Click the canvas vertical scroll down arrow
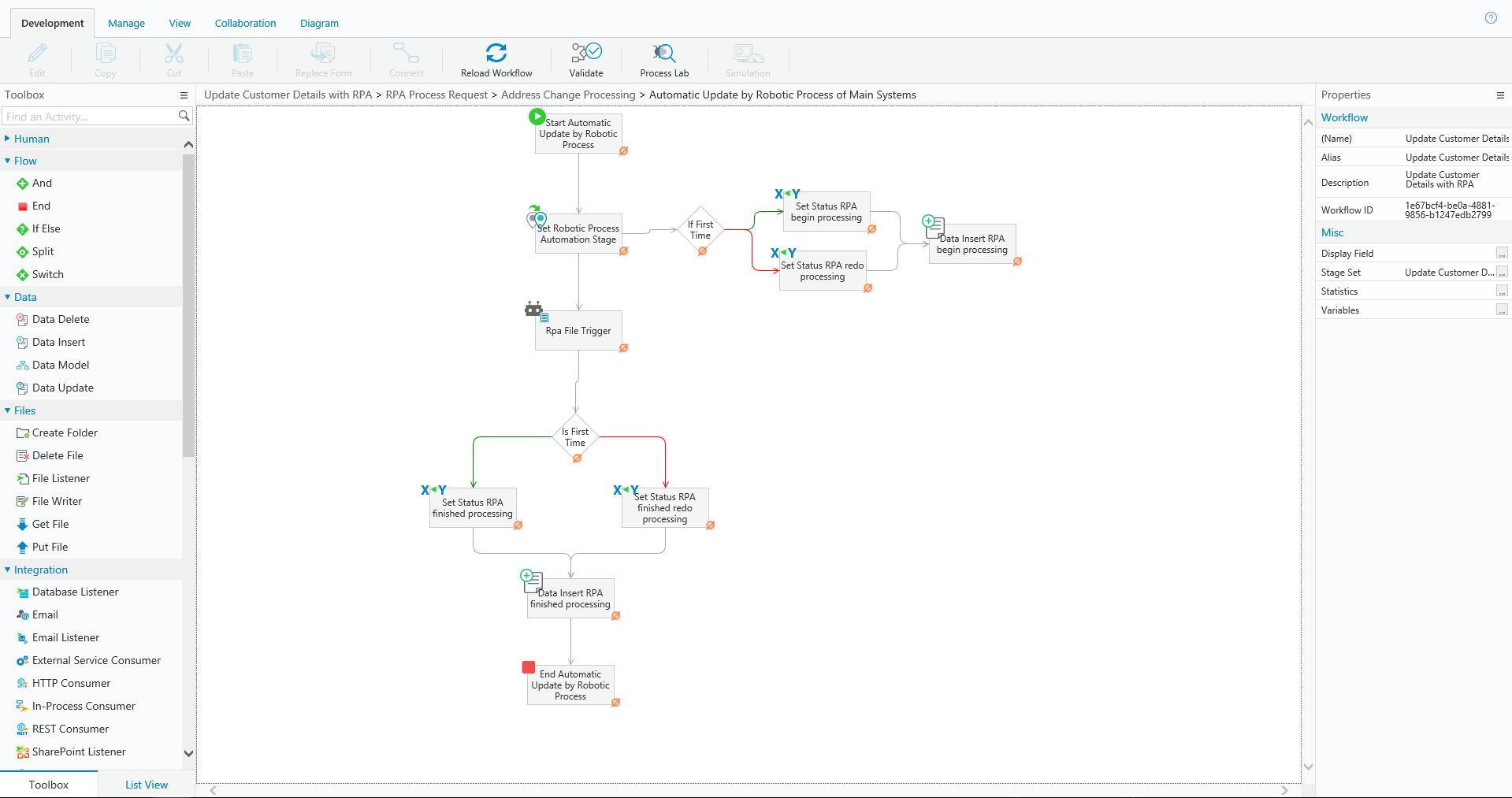 (x=1308, y=766)
